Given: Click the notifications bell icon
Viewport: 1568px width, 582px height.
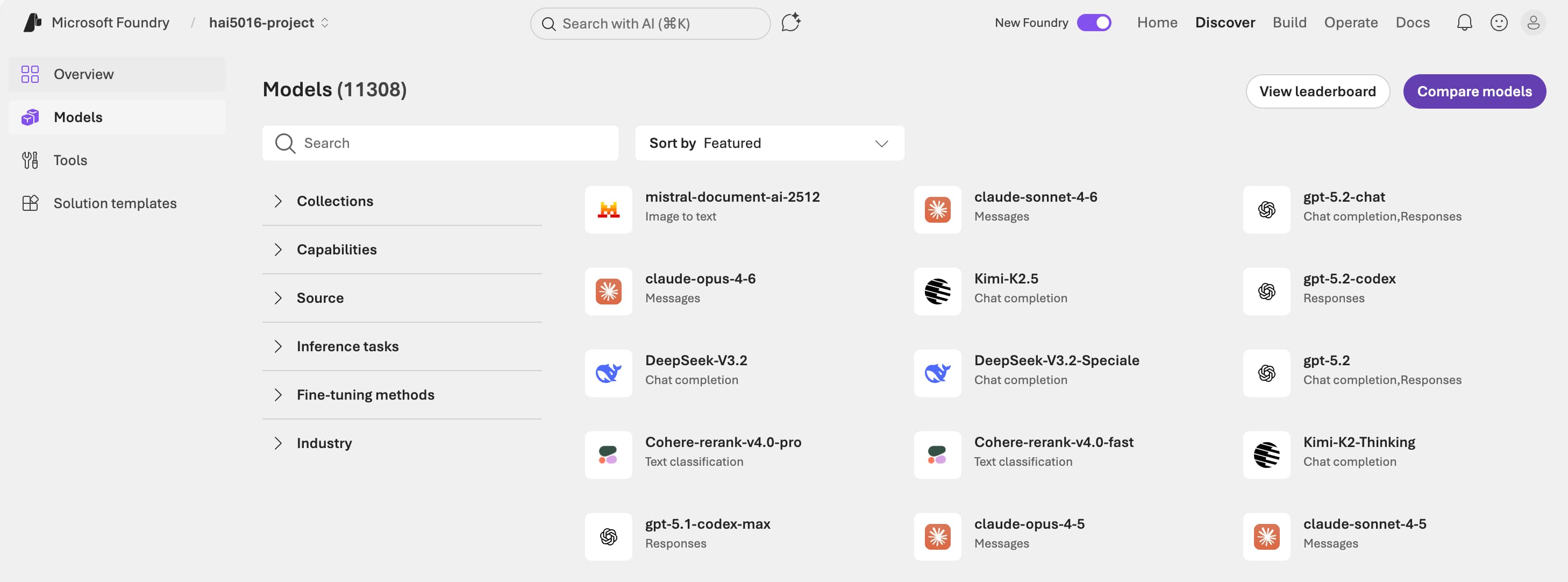Looking at the screenshot, I should (1464, 23).
